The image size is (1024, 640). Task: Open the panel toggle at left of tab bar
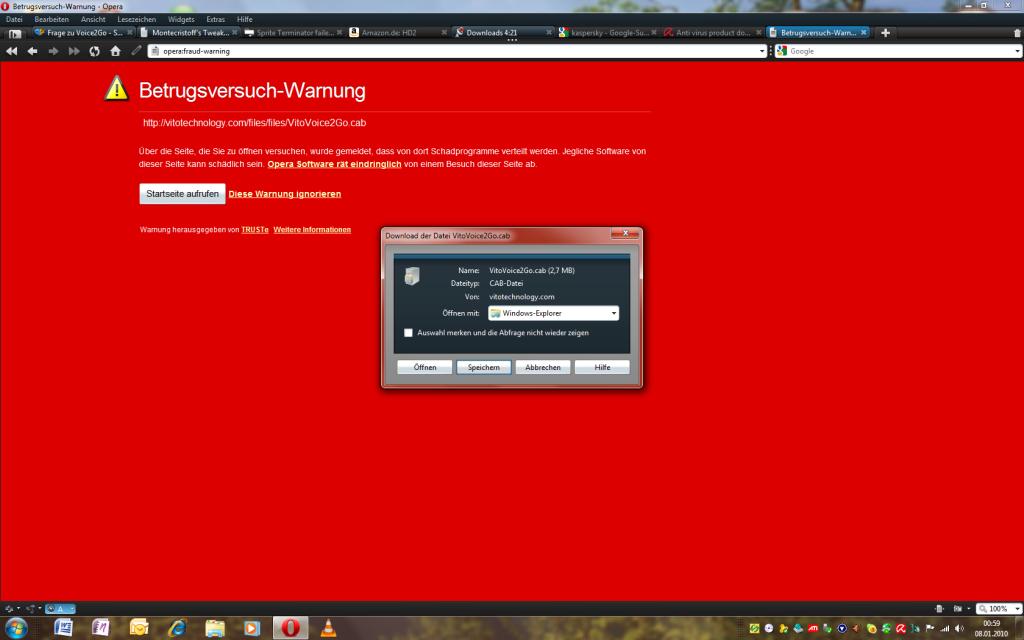click(15, 33)
